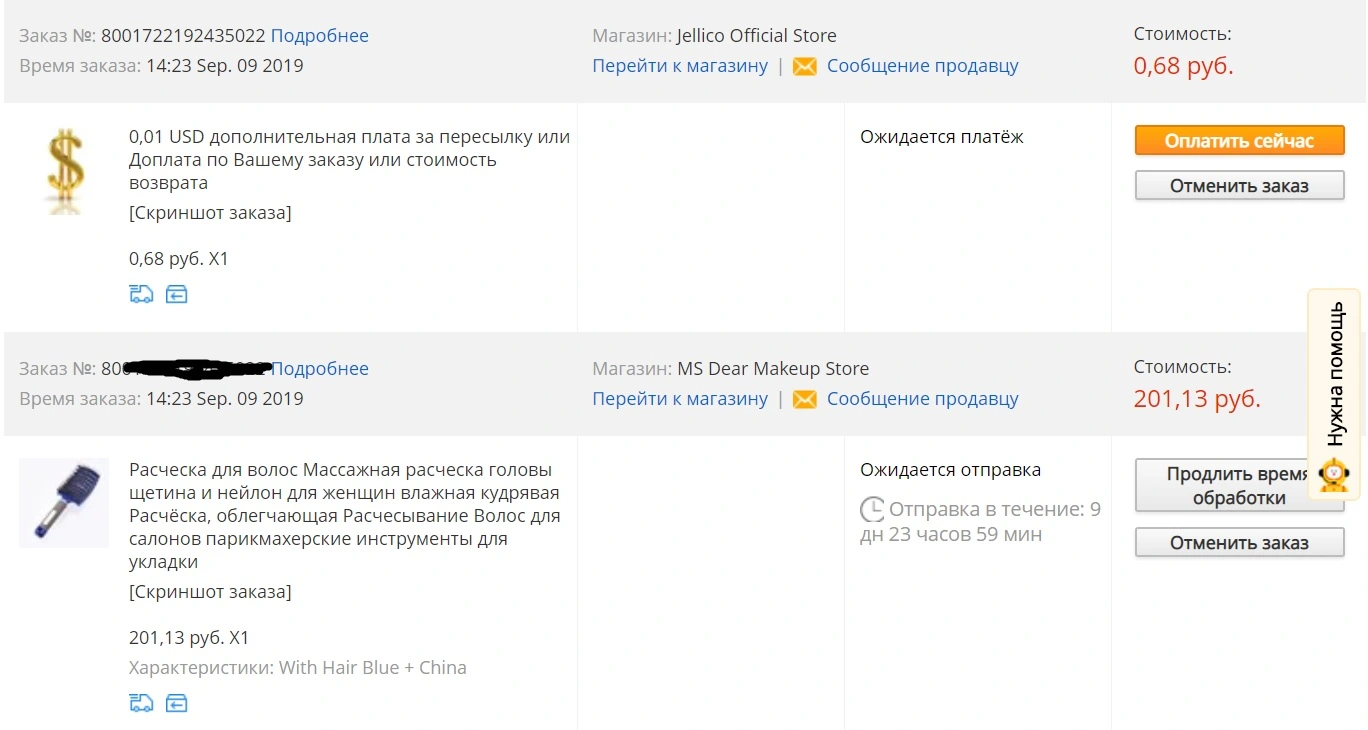Click the truck delivery icon under Jellico order
This screenshot has height=730, width=1368.
click(x=141, y=294)
